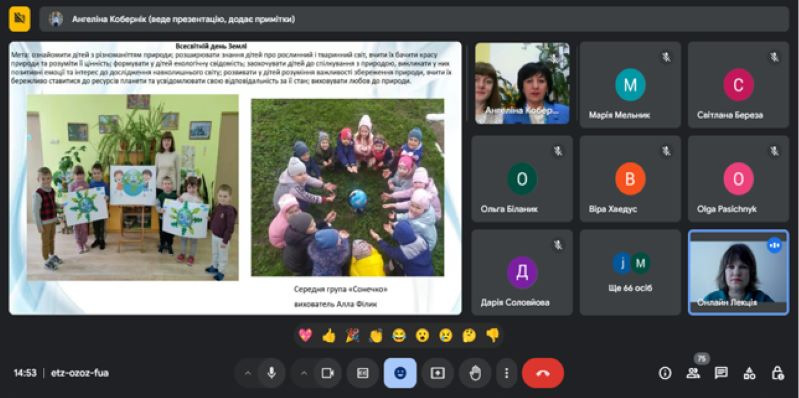Image resolution: width=799 pixels, height=398 pixels.
Task: Select Ольга Біланик participant tile
Action: 522,178
